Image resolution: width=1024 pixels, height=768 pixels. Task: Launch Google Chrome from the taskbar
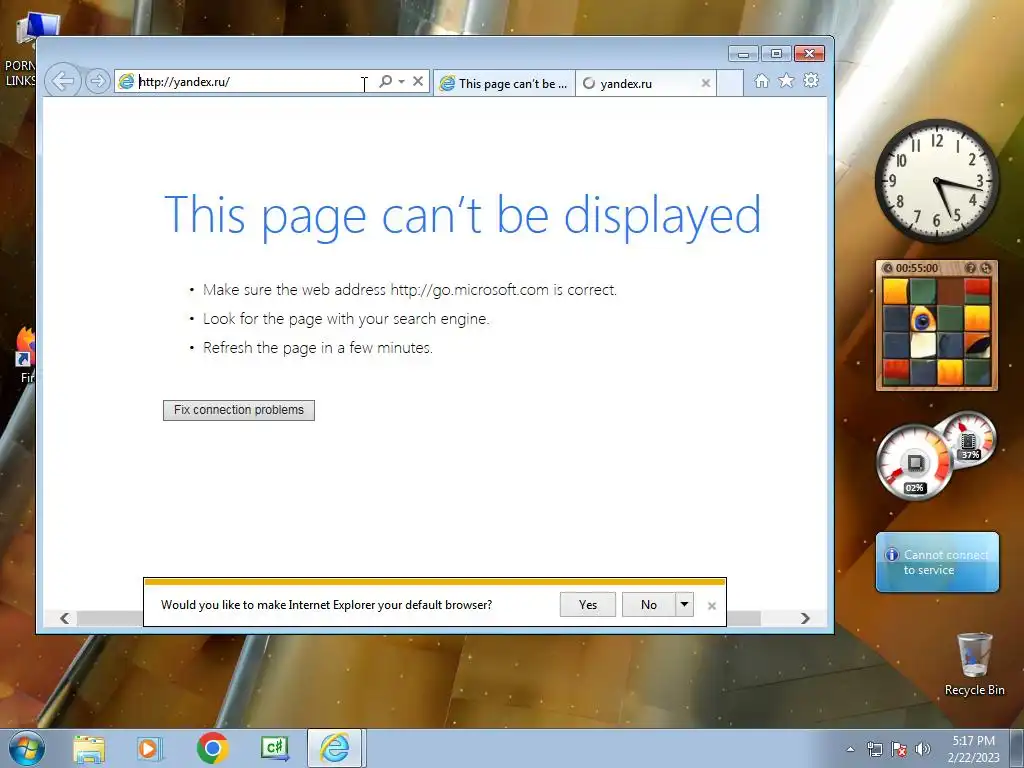(212, 748)
